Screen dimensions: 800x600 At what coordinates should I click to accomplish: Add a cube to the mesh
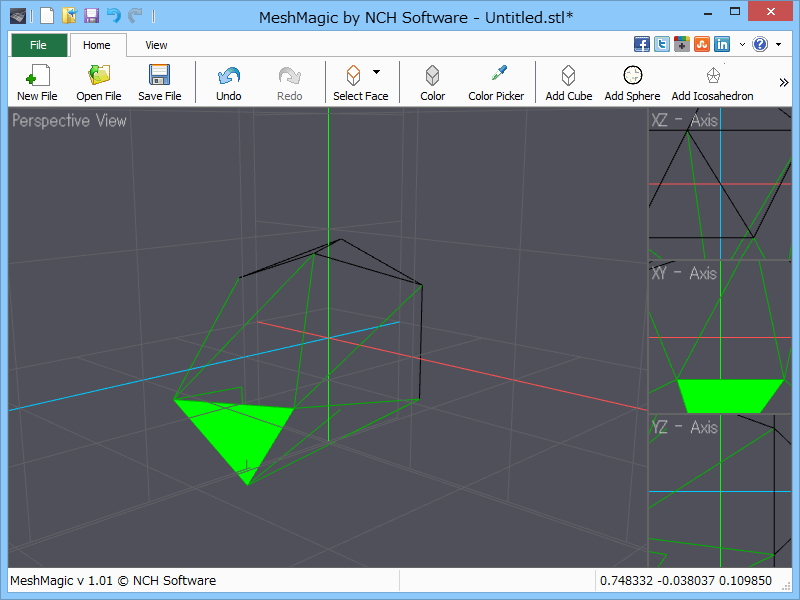click(x=568, y=82)
